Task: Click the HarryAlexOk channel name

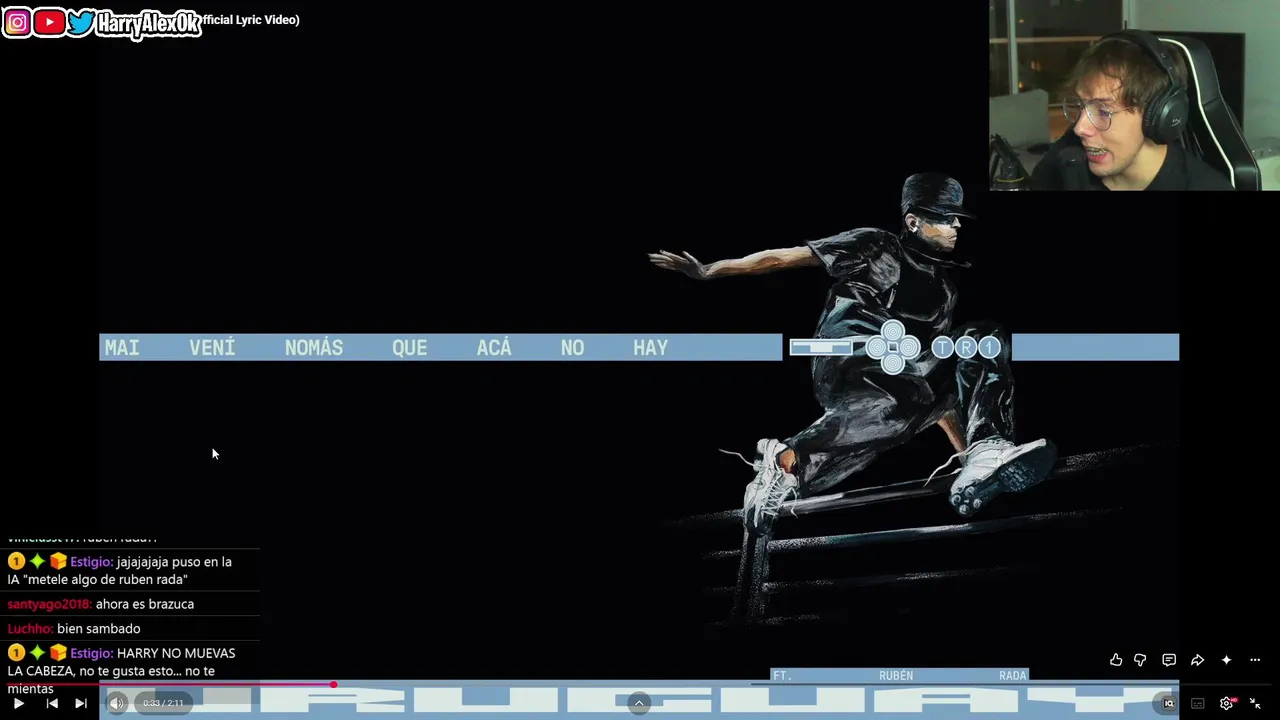Action: point(149,25)
